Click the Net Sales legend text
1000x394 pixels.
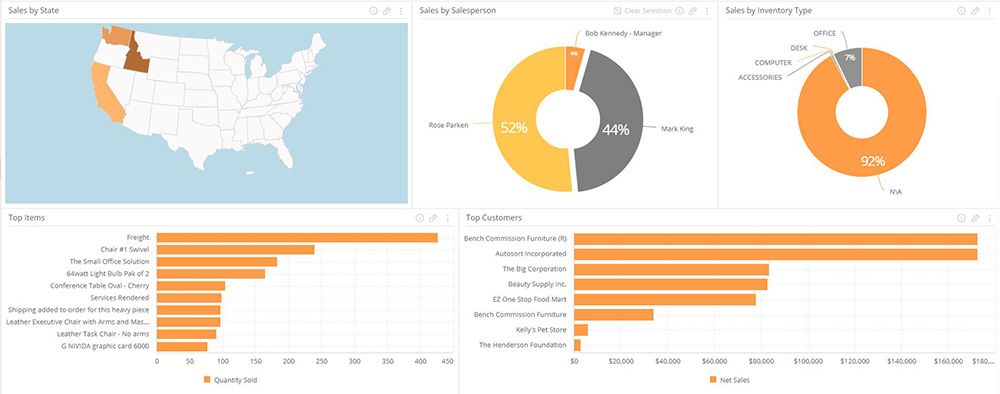coord(735,380)
